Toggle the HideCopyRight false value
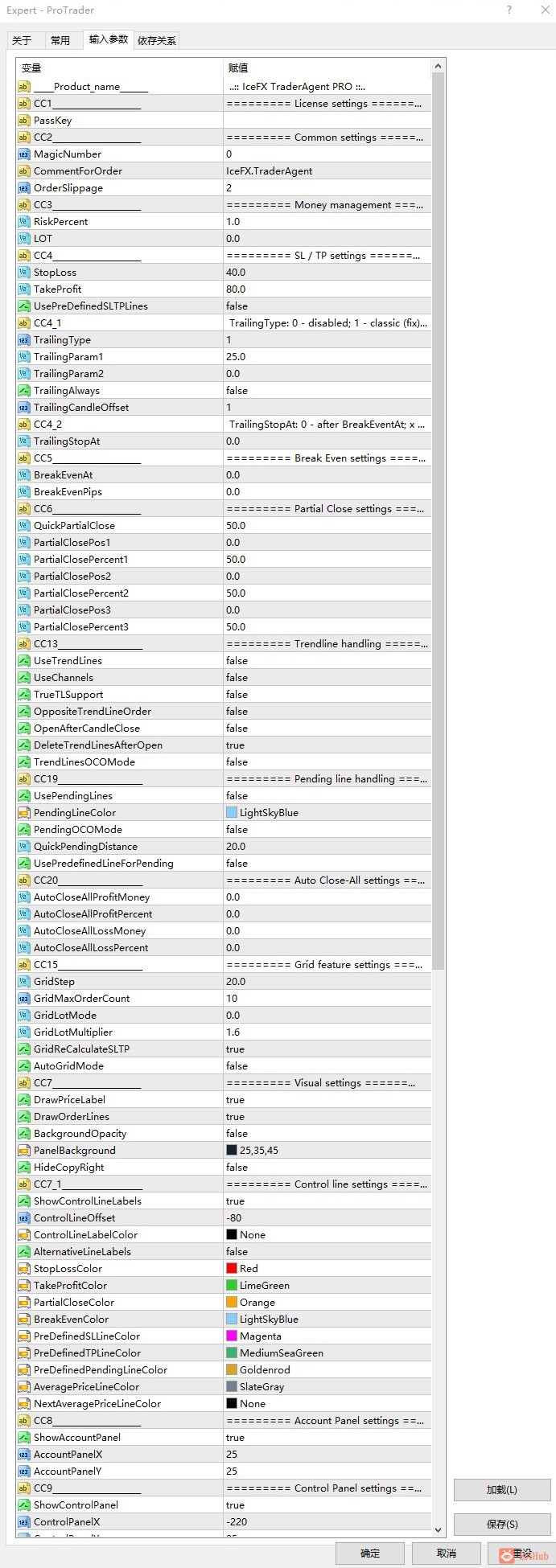Screen dimensions: 556x1568 coord(327,1168)
